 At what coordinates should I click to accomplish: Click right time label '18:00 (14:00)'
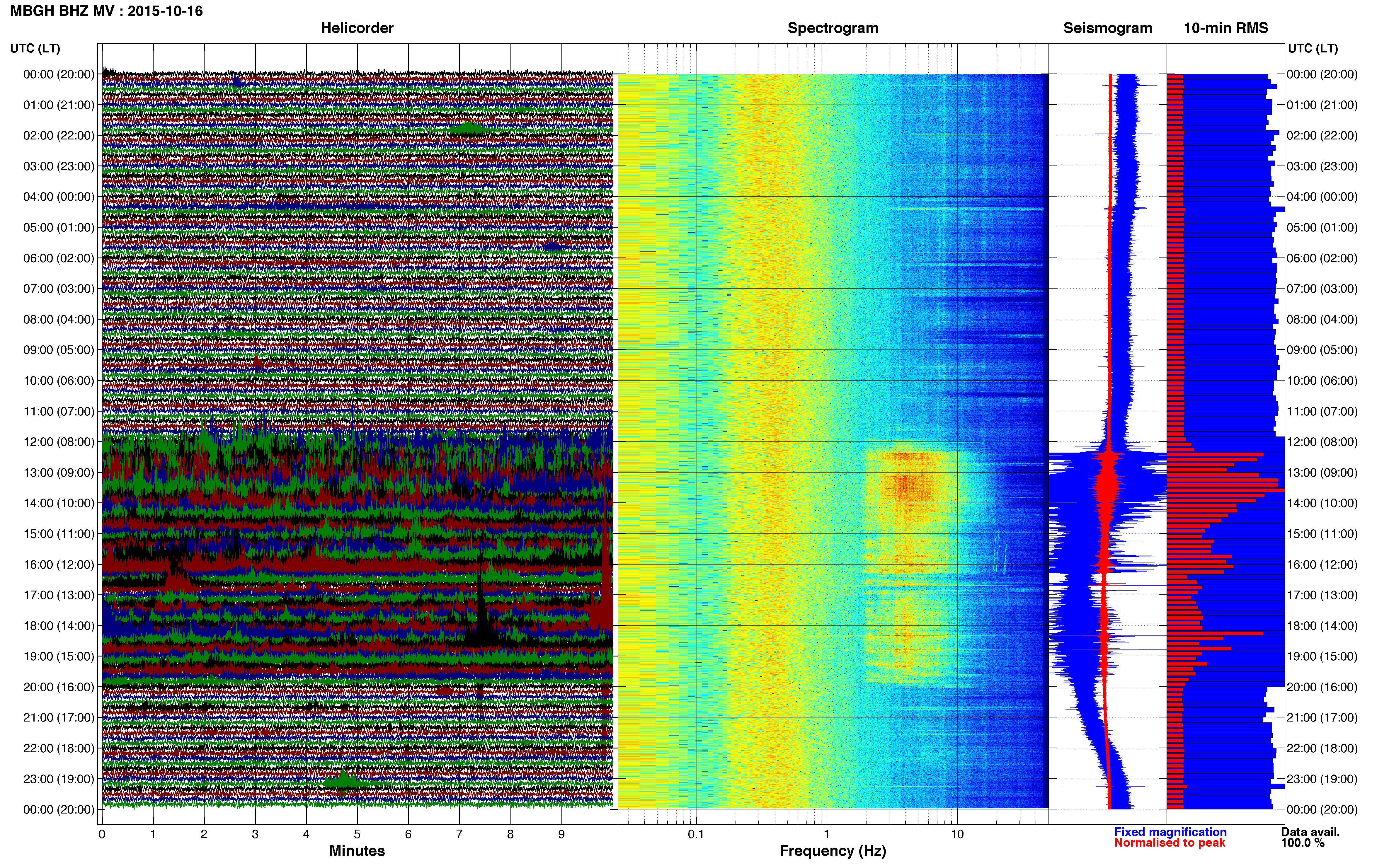coord(1322,626)
